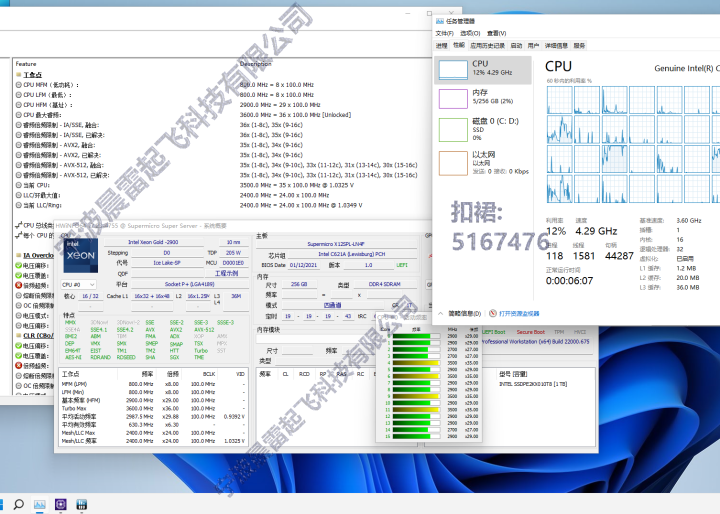Click green check beside 电压覆盖 under CLR section

(x=18, y=356)
